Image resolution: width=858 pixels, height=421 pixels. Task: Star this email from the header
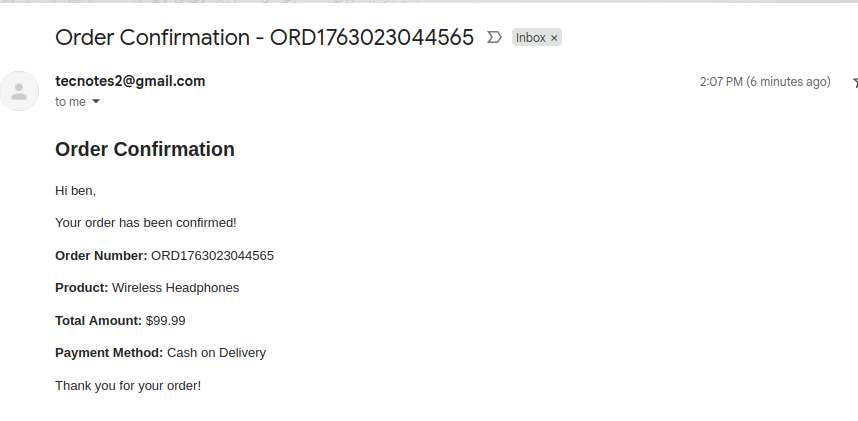(854, 82)
